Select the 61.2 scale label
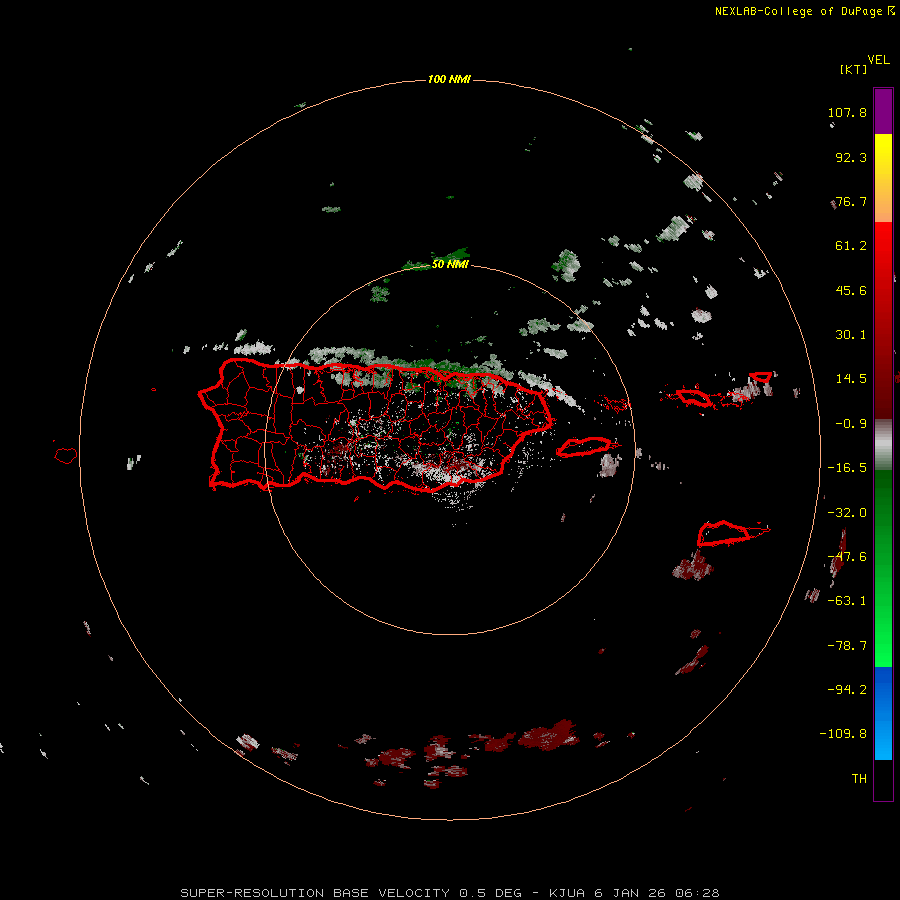The image size is (900, 900). coord(851,246)
